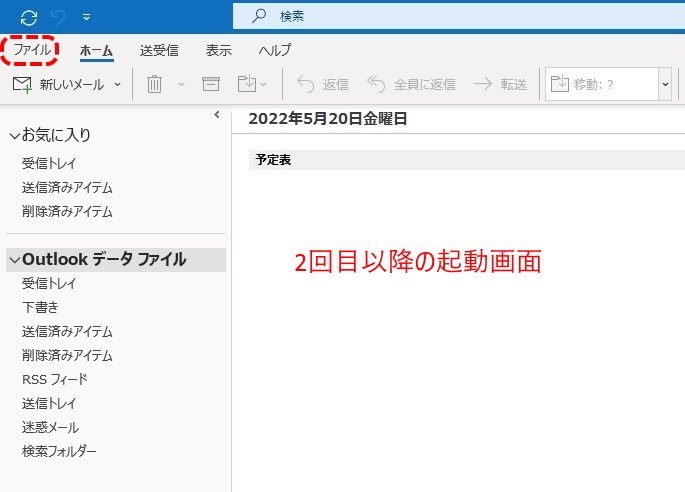The height and width of the screenshot is (492, 685).
Task: Click the Undo arrow icon in title bar
Action: click(x=58, y=17)
